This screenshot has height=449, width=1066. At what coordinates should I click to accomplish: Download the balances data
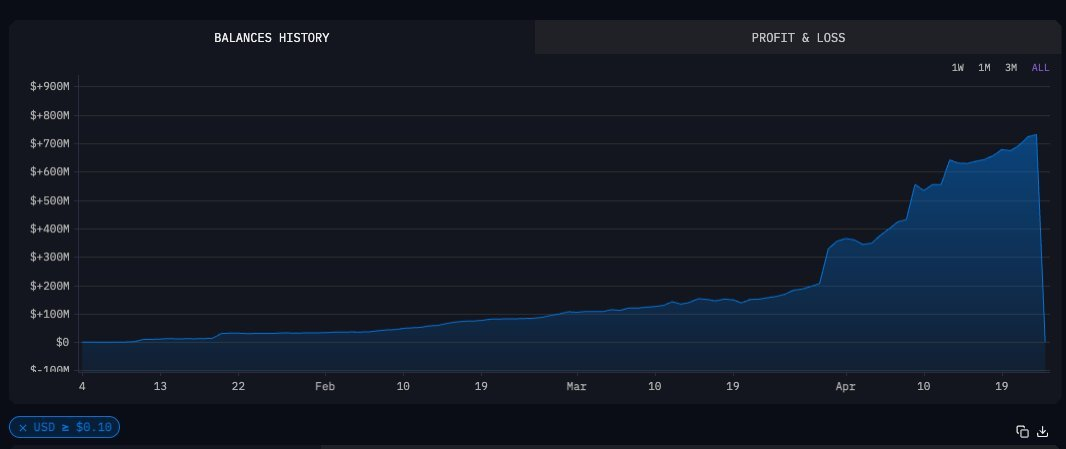tap(1042, 431)
